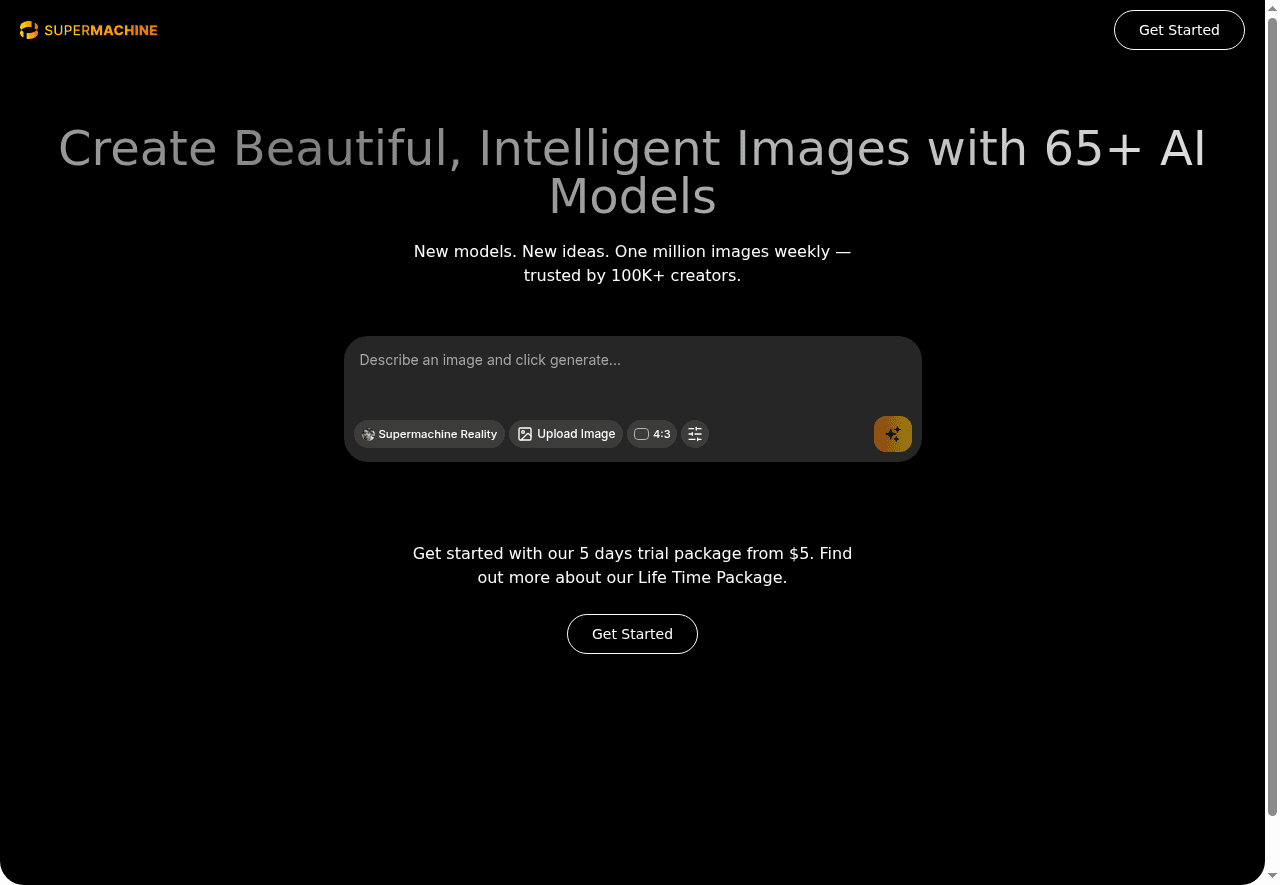Focus the image description prompt field

pos(632,373)
